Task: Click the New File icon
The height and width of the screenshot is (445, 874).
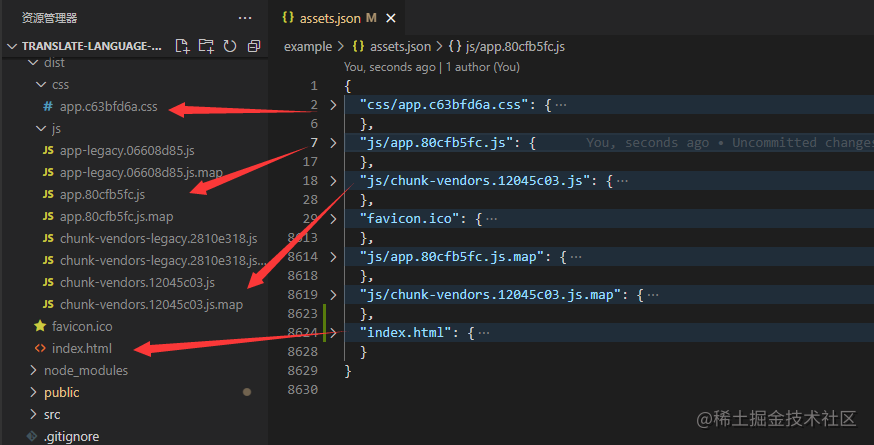Action: click(x=182, y=46)
